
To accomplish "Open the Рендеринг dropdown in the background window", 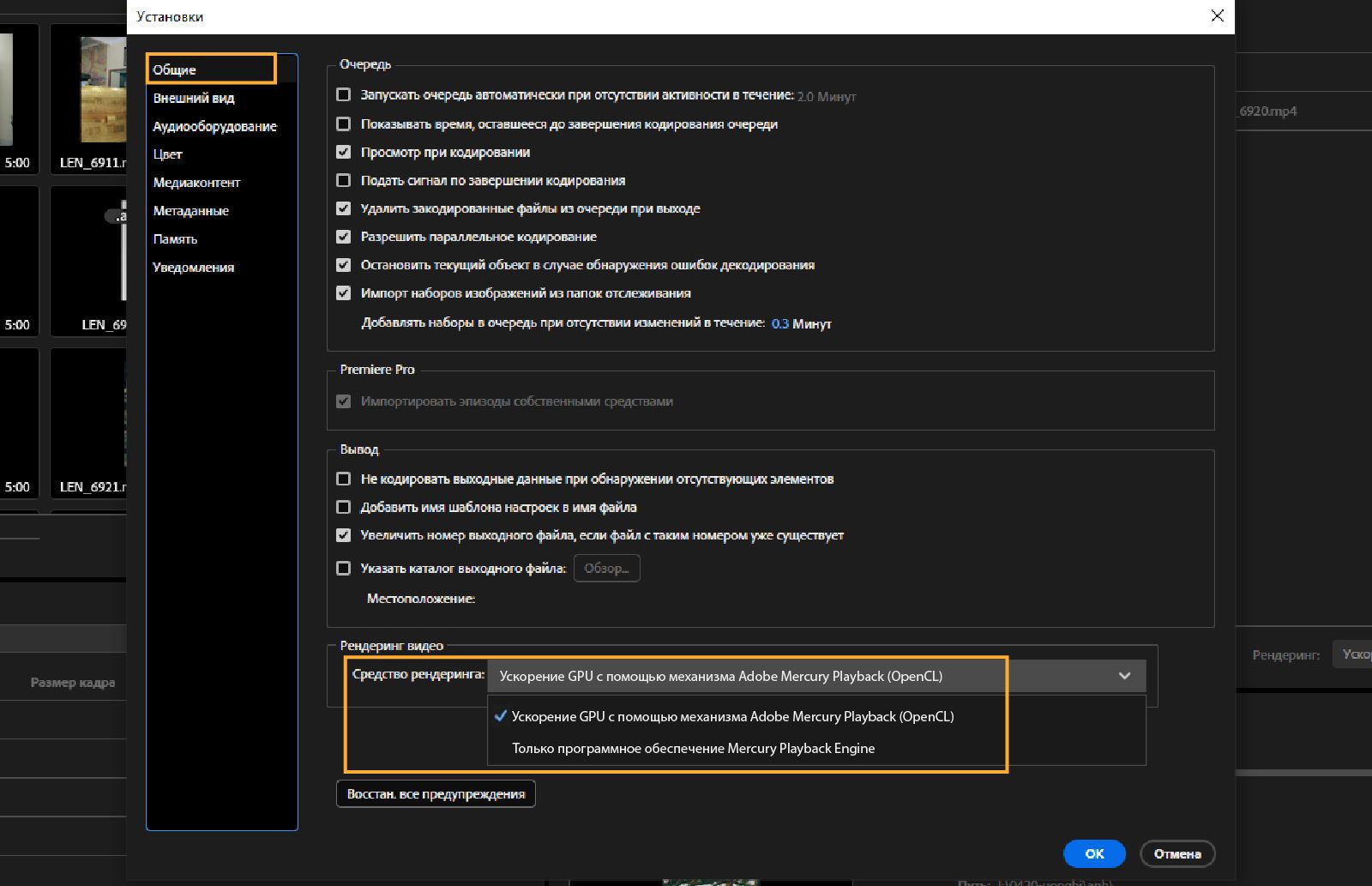I will click(1352, 654).
